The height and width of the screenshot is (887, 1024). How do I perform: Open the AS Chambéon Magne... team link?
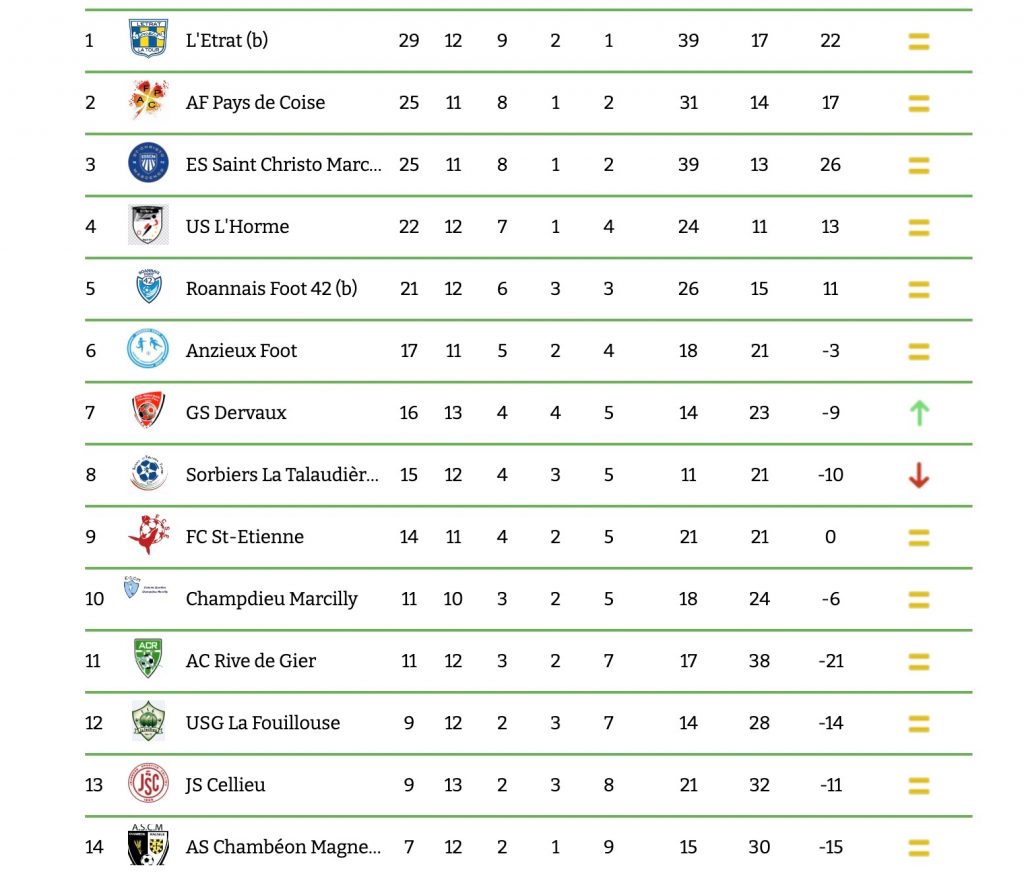click(x=283, y=847)
